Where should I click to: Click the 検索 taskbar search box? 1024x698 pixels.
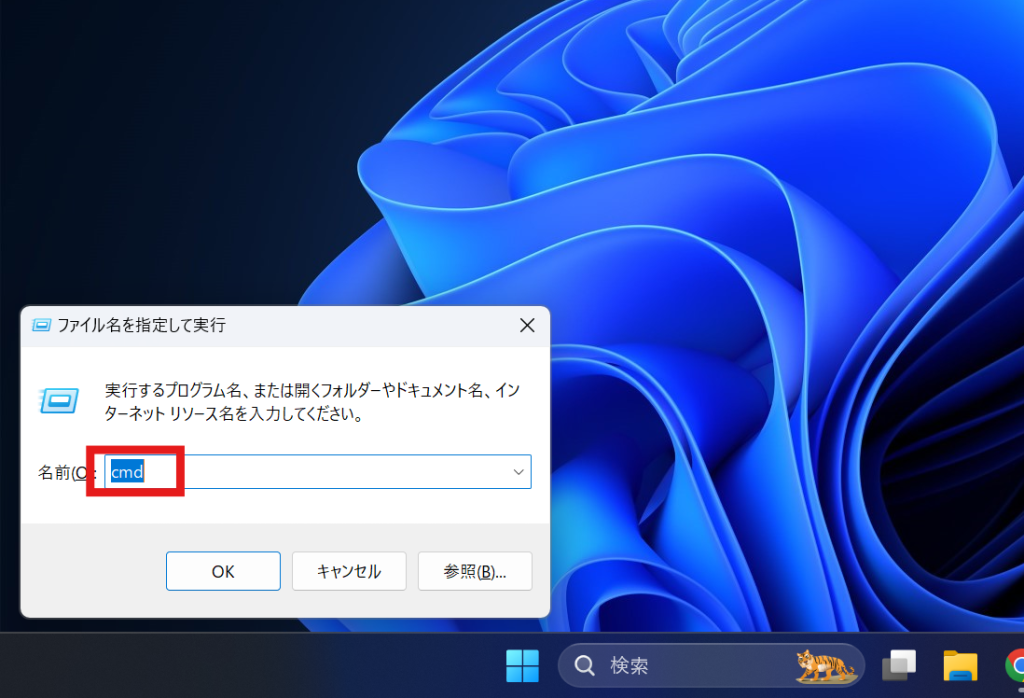coord(711,666)
